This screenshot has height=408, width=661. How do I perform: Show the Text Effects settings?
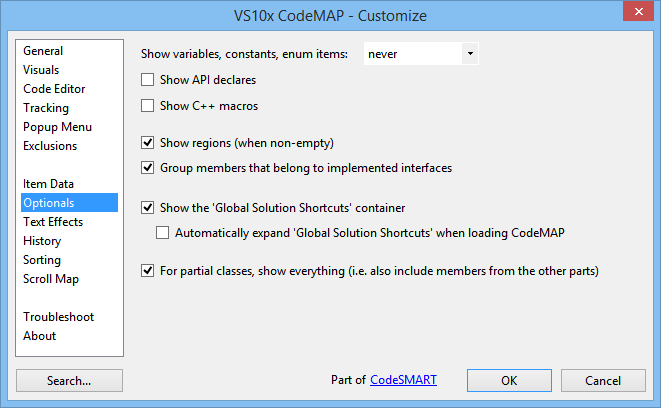(53, 222)
